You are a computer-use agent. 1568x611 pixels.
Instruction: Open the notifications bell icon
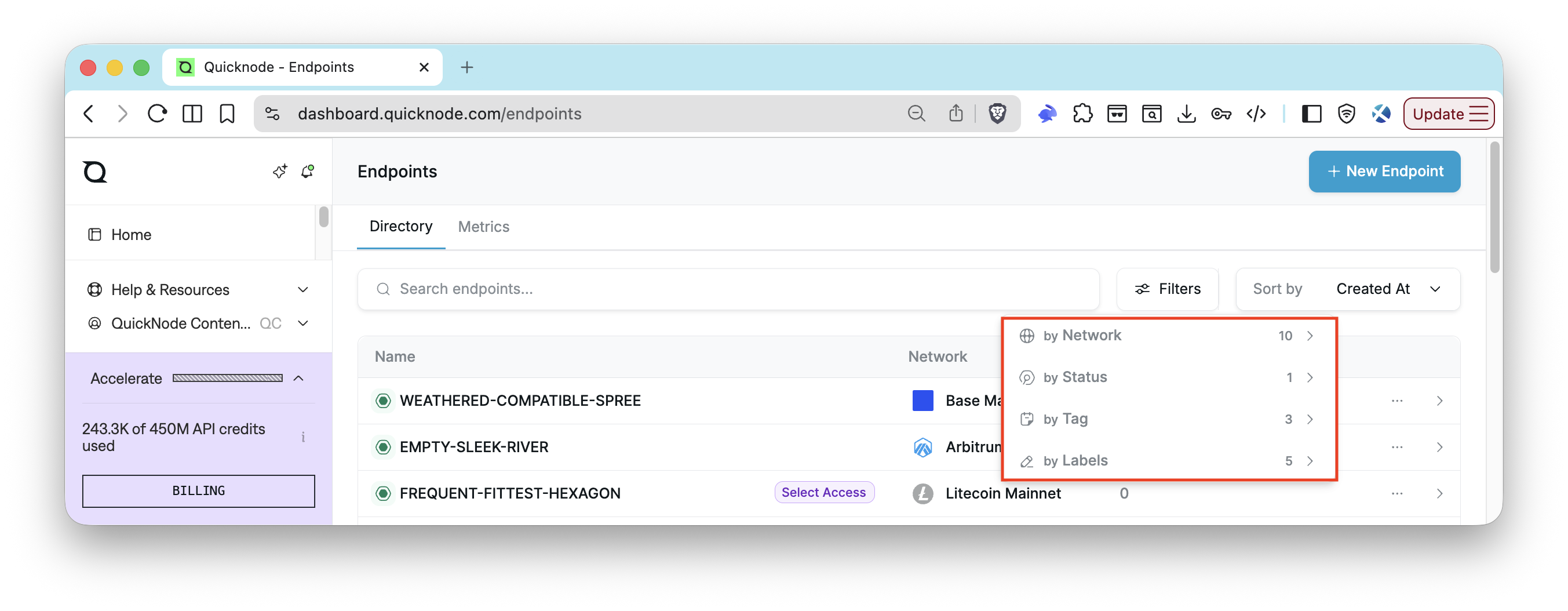pyautogui.click(x=308, y=171)
